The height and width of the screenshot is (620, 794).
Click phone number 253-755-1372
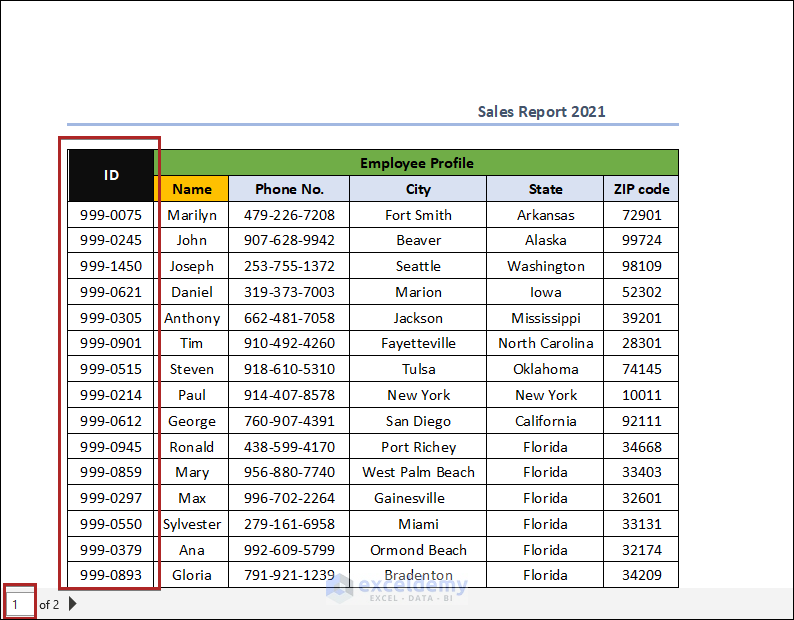[289, 266]
